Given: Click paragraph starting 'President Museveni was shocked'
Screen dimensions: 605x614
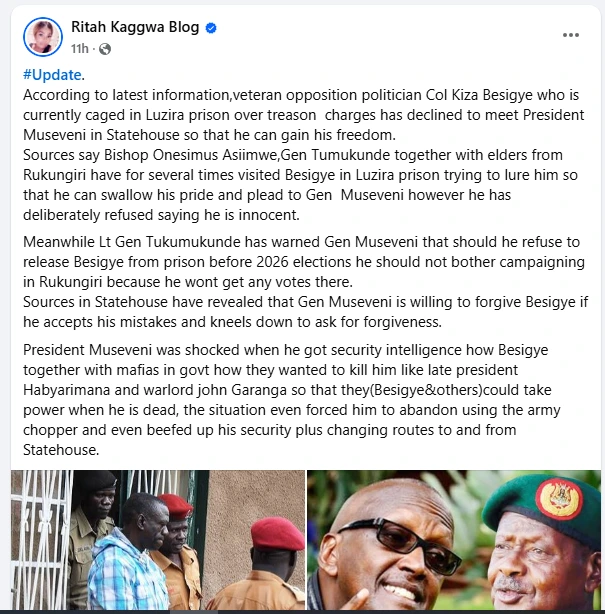Looking at the screenshot, I should tap(292, 400).
